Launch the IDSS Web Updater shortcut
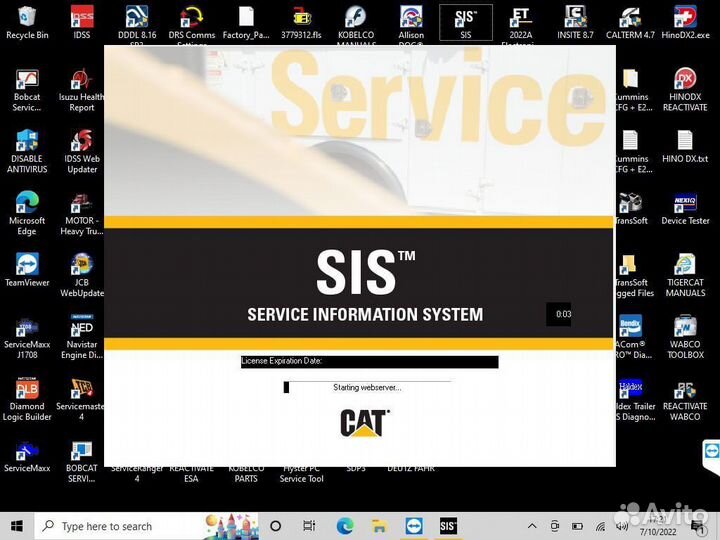 point(82,152)
